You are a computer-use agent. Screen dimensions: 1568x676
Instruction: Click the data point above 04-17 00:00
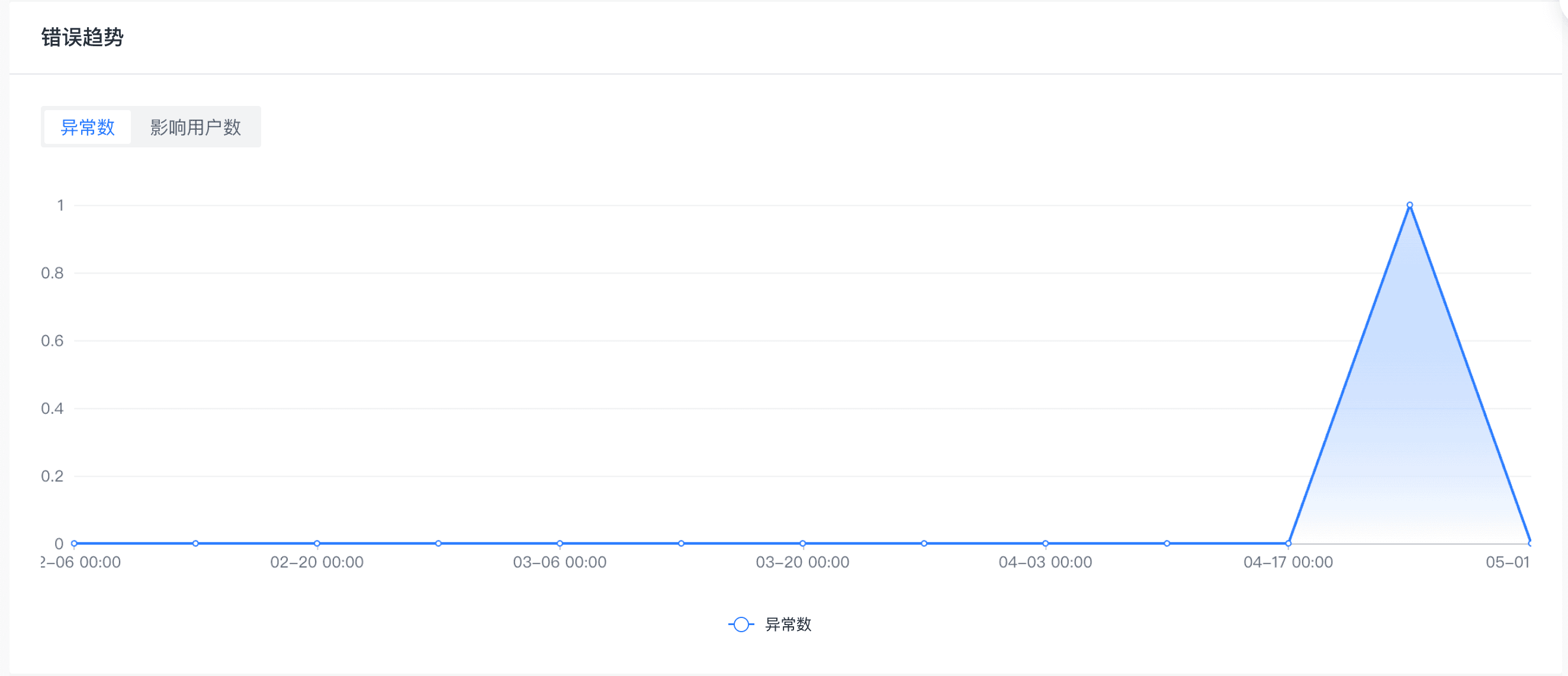[1289, 543]
